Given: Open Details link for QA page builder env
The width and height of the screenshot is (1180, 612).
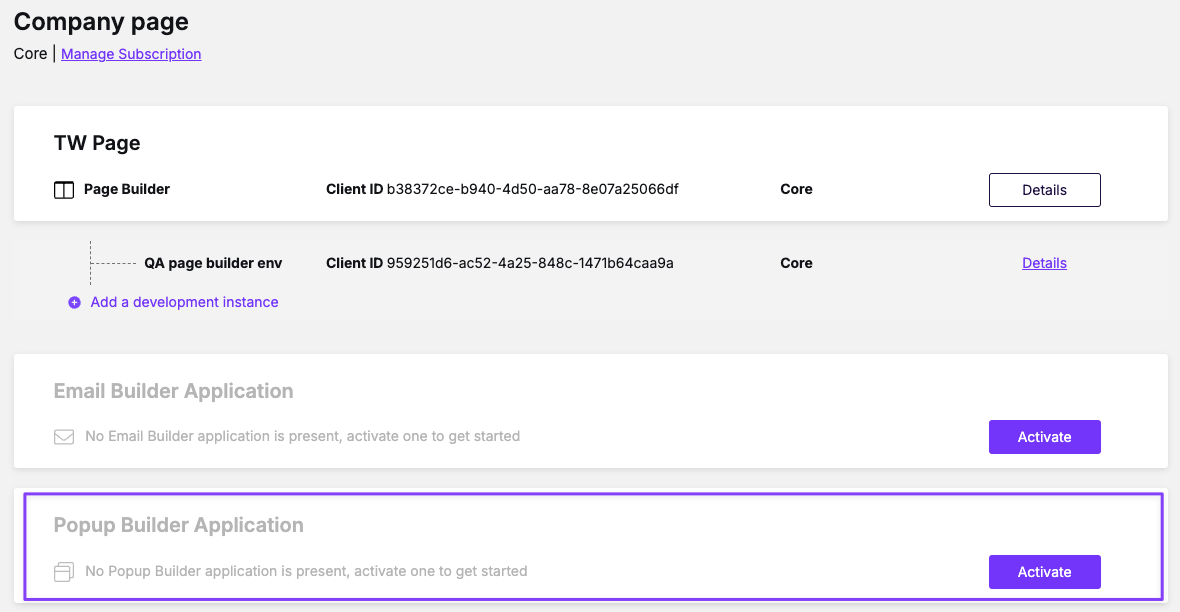Looking at the screenshot, I should point(1045,263).
